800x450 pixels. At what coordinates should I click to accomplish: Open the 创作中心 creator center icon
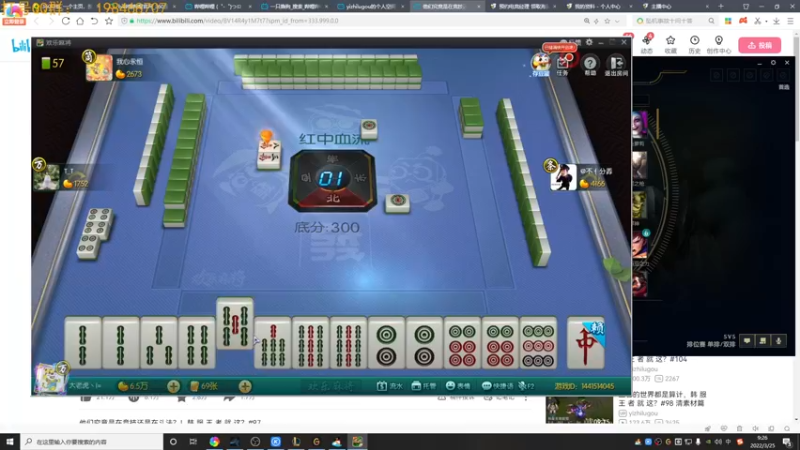tap(719, 44)
